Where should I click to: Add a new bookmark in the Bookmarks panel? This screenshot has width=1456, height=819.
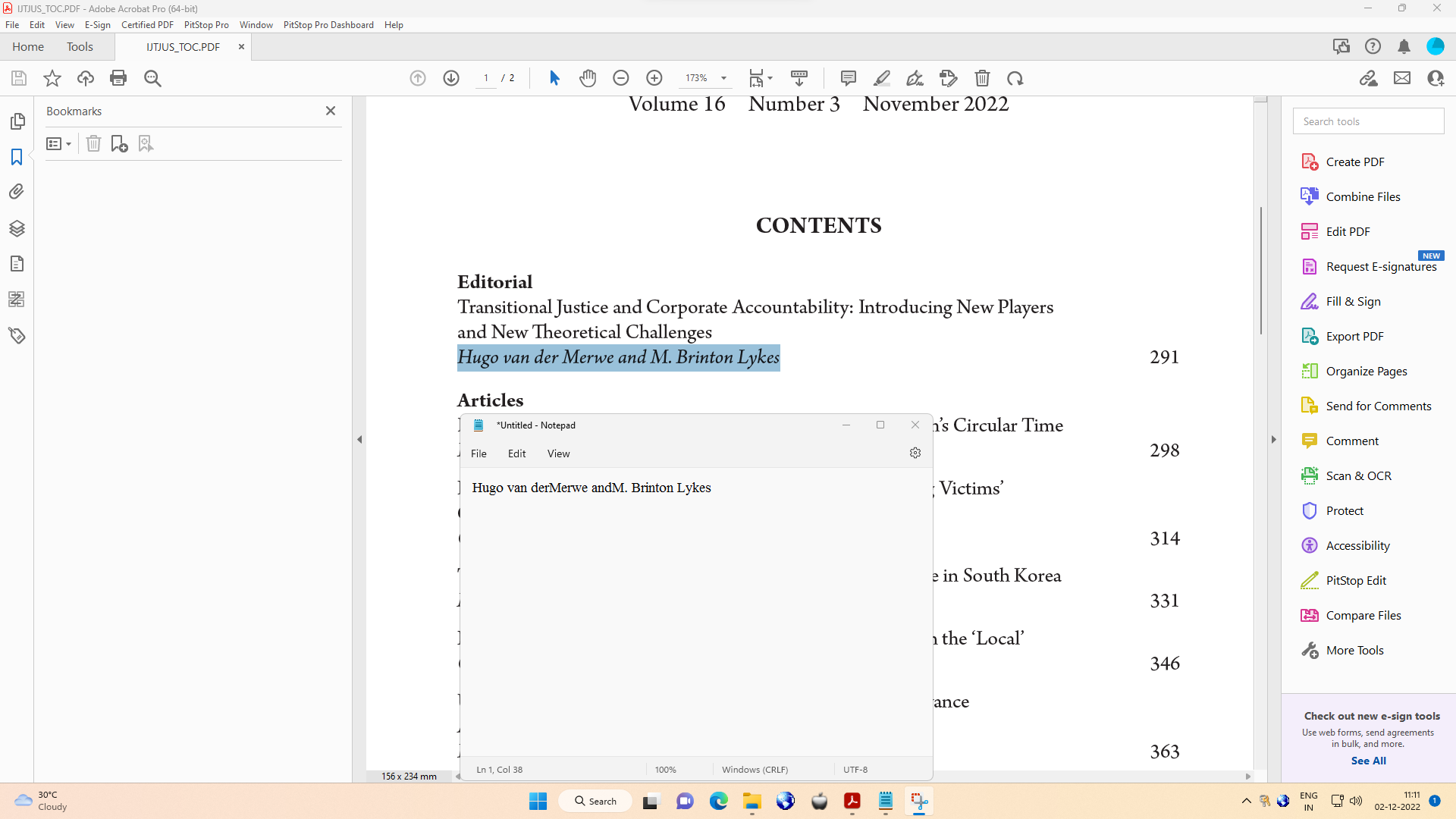(x=119, y=143)
